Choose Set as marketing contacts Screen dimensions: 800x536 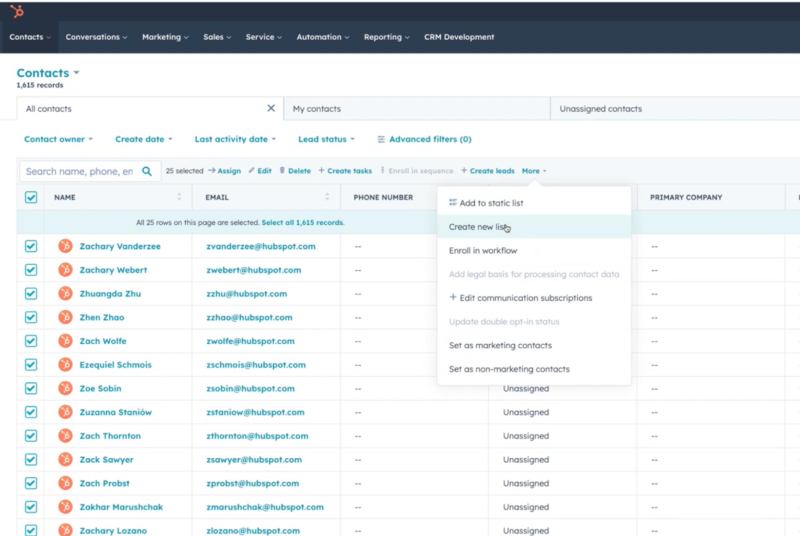(534, 345)
